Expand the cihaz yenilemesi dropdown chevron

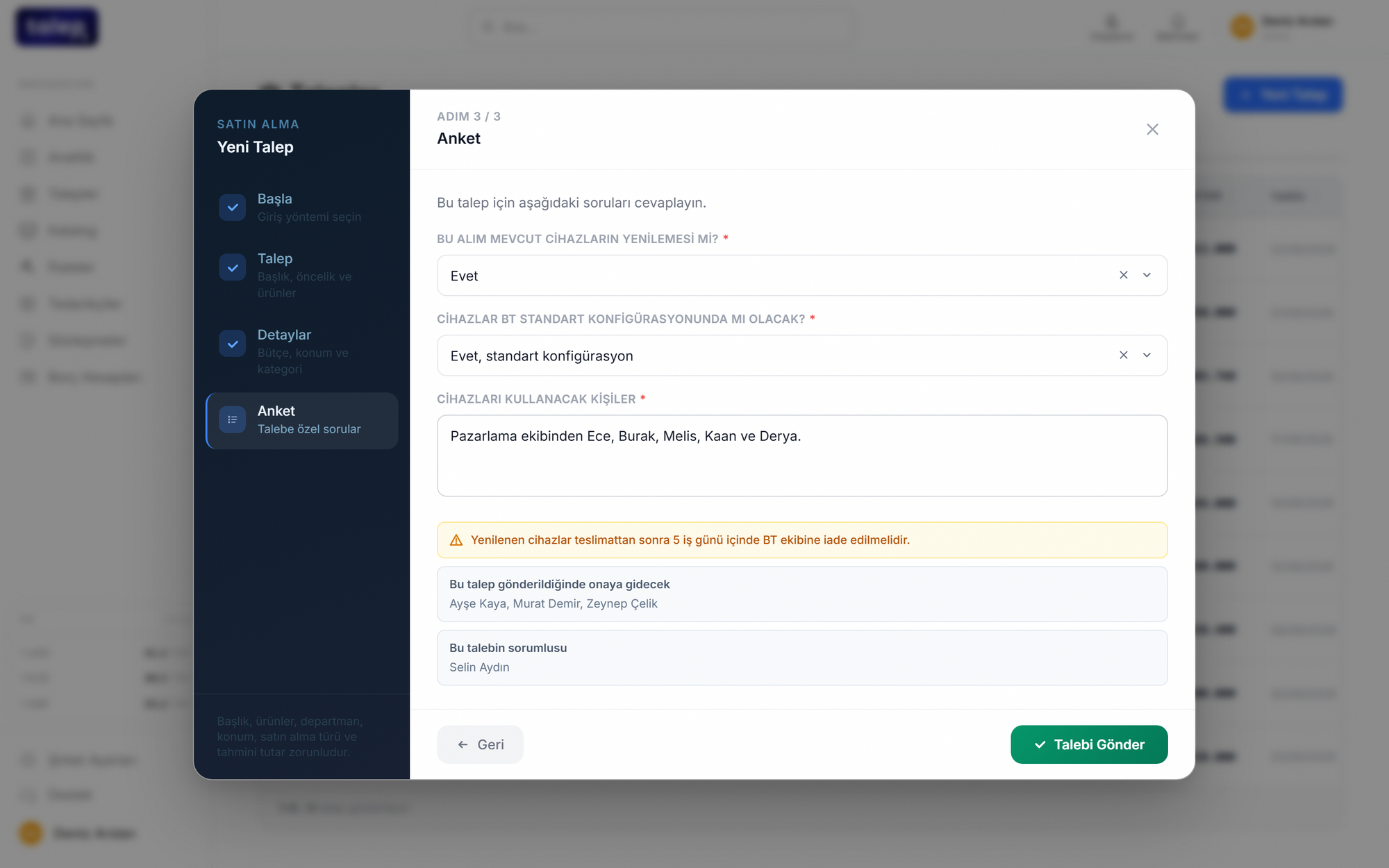[x=1147, y=275]
